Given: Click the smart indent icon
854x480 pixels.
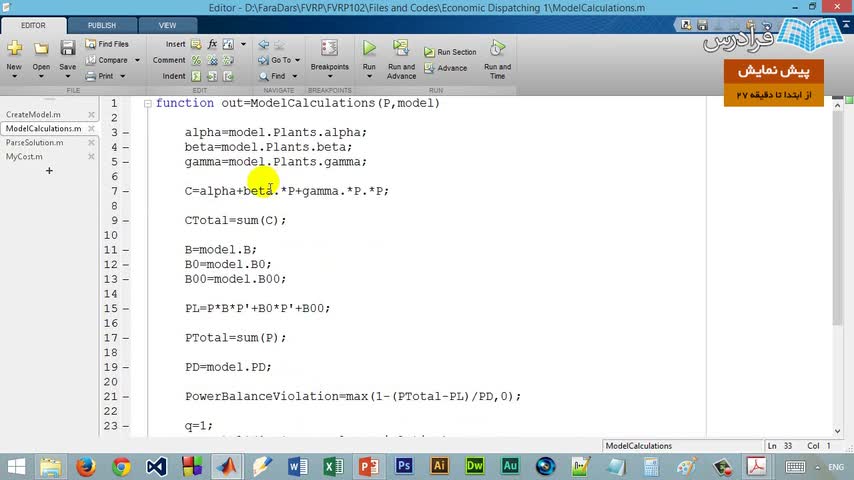Looking at the screenshot, I should (x=196, y=76).
